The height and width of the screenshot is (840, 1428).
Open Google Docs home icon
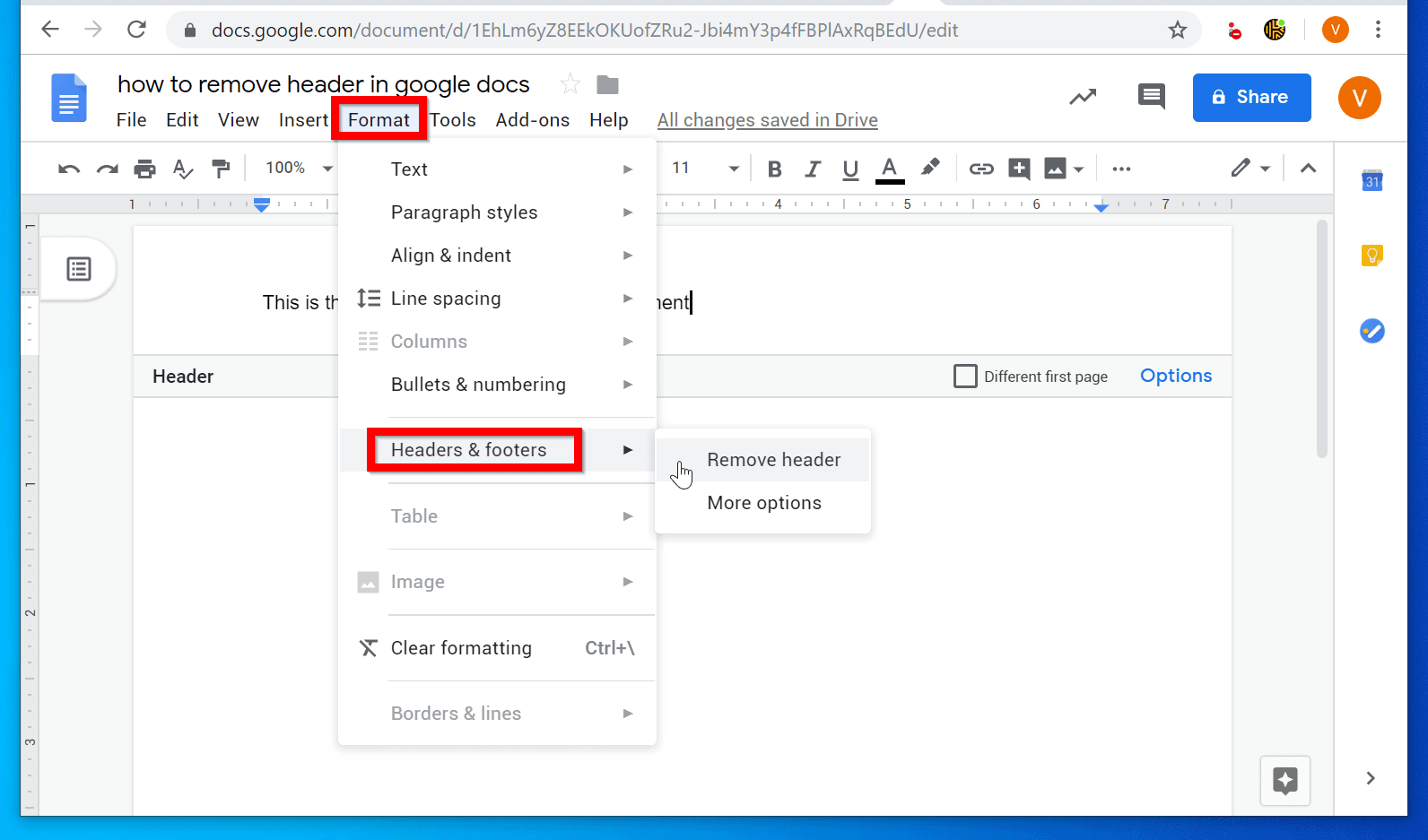[69, 98]
